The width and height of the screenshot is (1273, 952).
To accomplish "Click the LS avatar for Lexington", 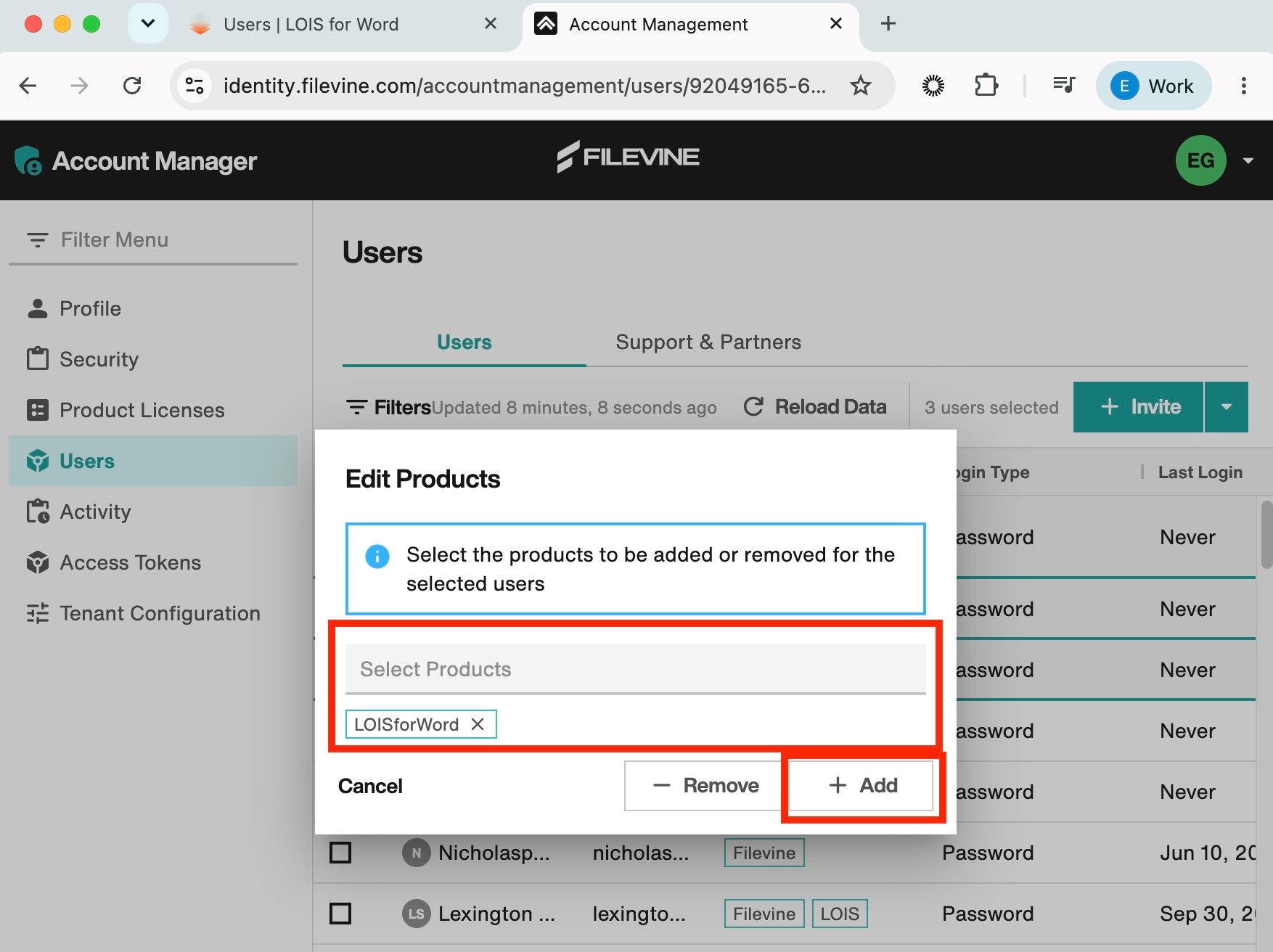I will pos(416,914).
